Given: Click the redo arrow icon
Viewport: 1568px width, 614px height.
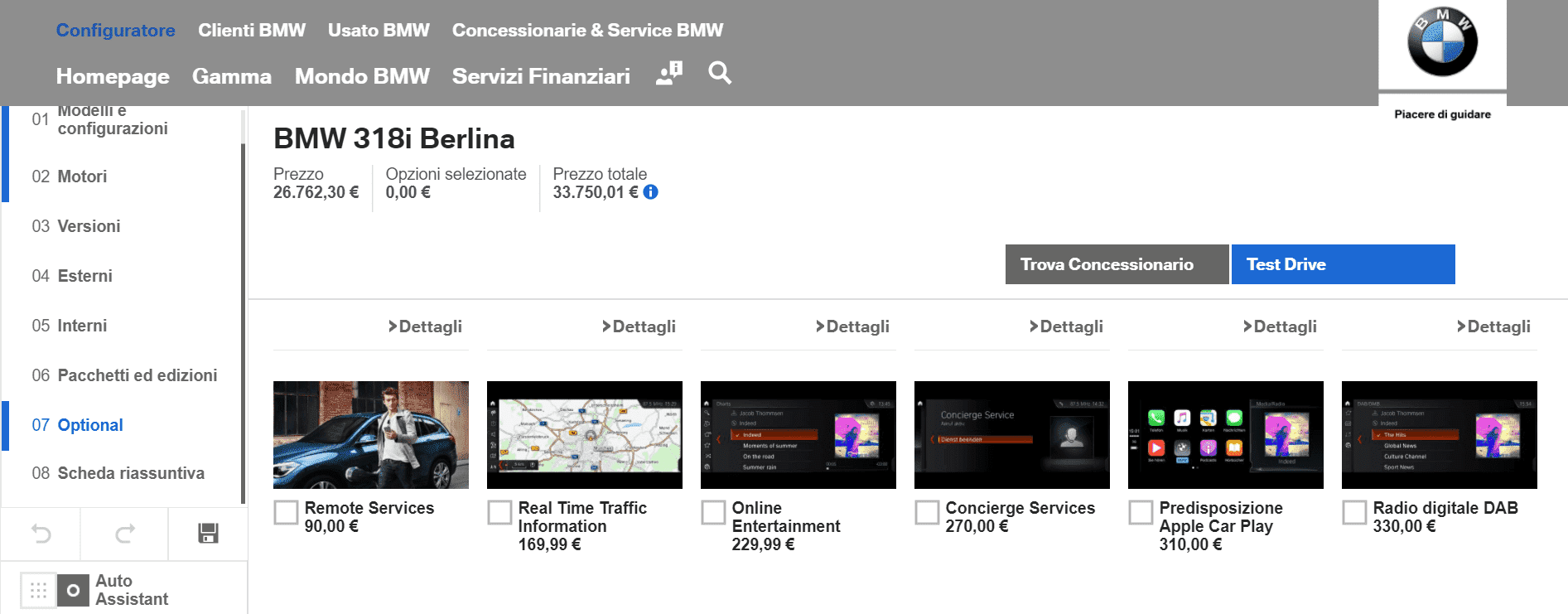Looking at the screenshot, I should 125,534.
